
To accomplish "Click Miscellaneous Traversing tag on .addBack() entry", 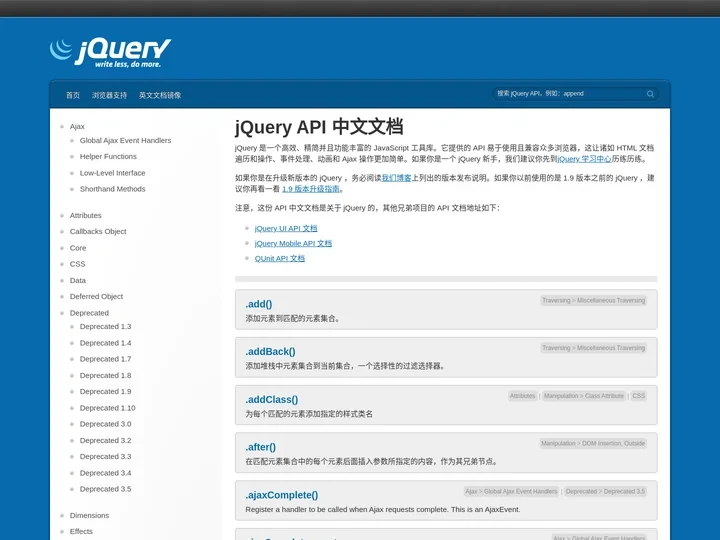I will click(x=611, y=348).
